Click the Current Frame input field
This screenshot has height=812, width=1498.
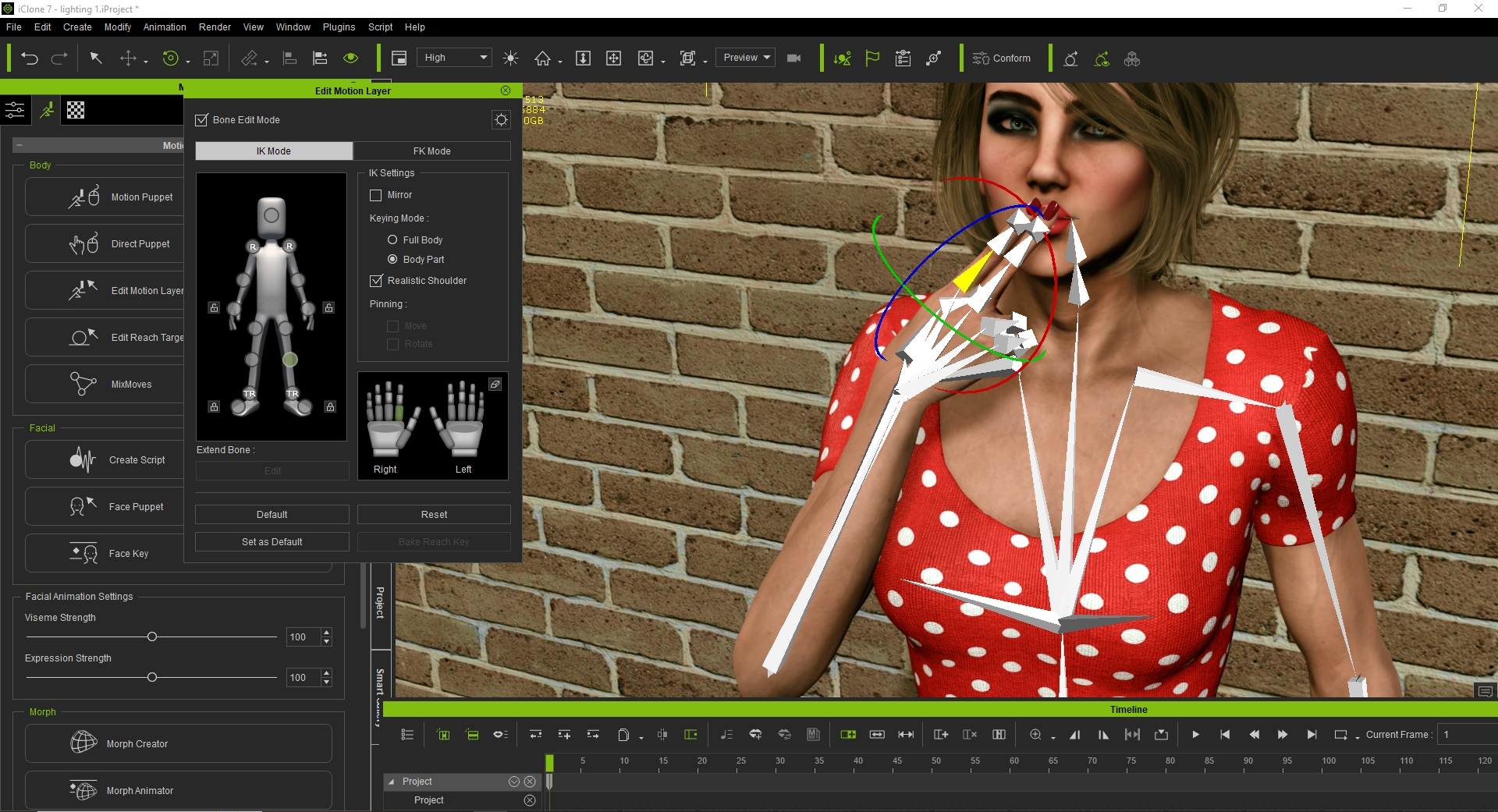pos(1468,735)
